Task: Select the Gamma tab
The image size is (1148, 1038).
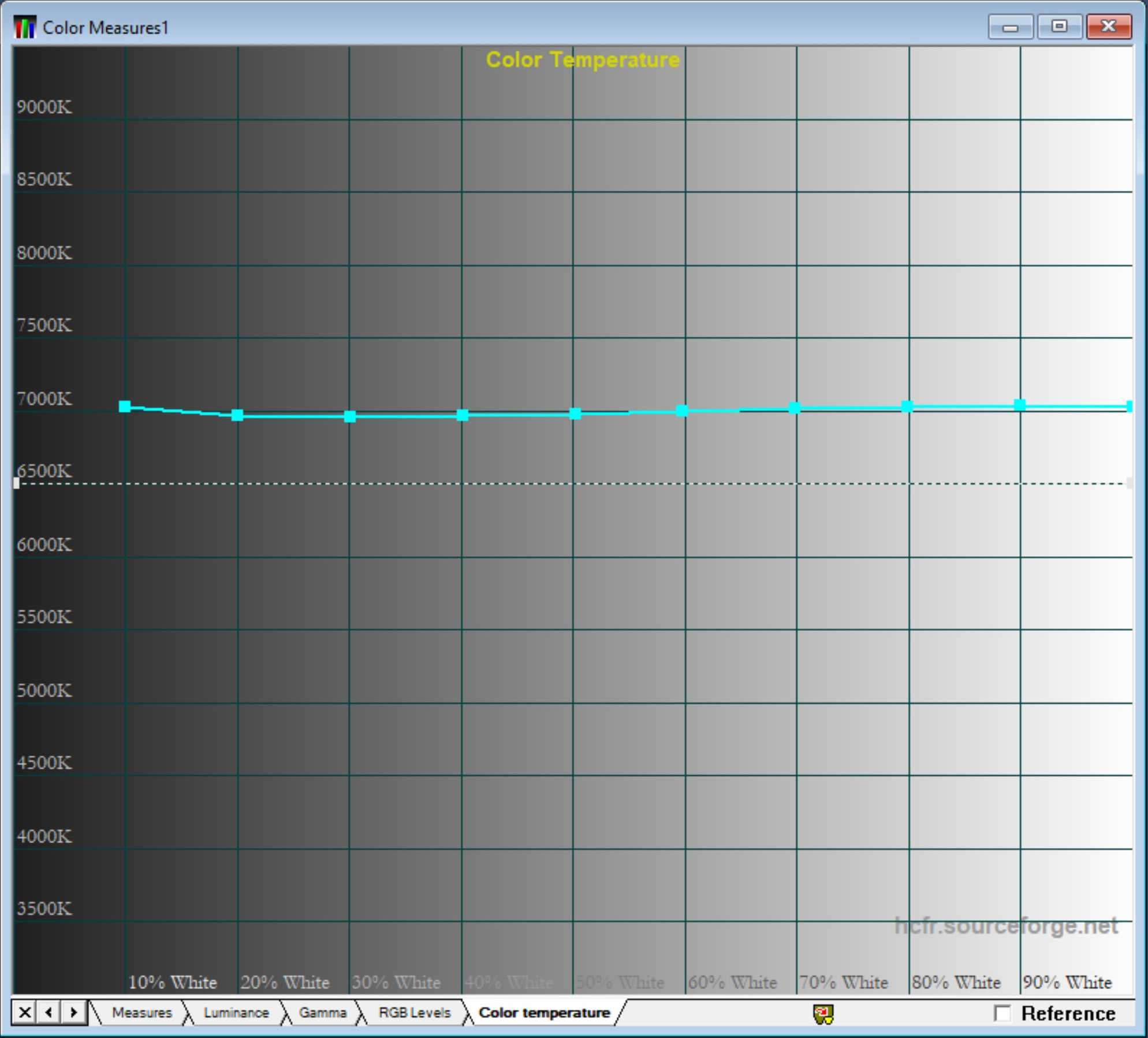Action: tap(322, 1013)
